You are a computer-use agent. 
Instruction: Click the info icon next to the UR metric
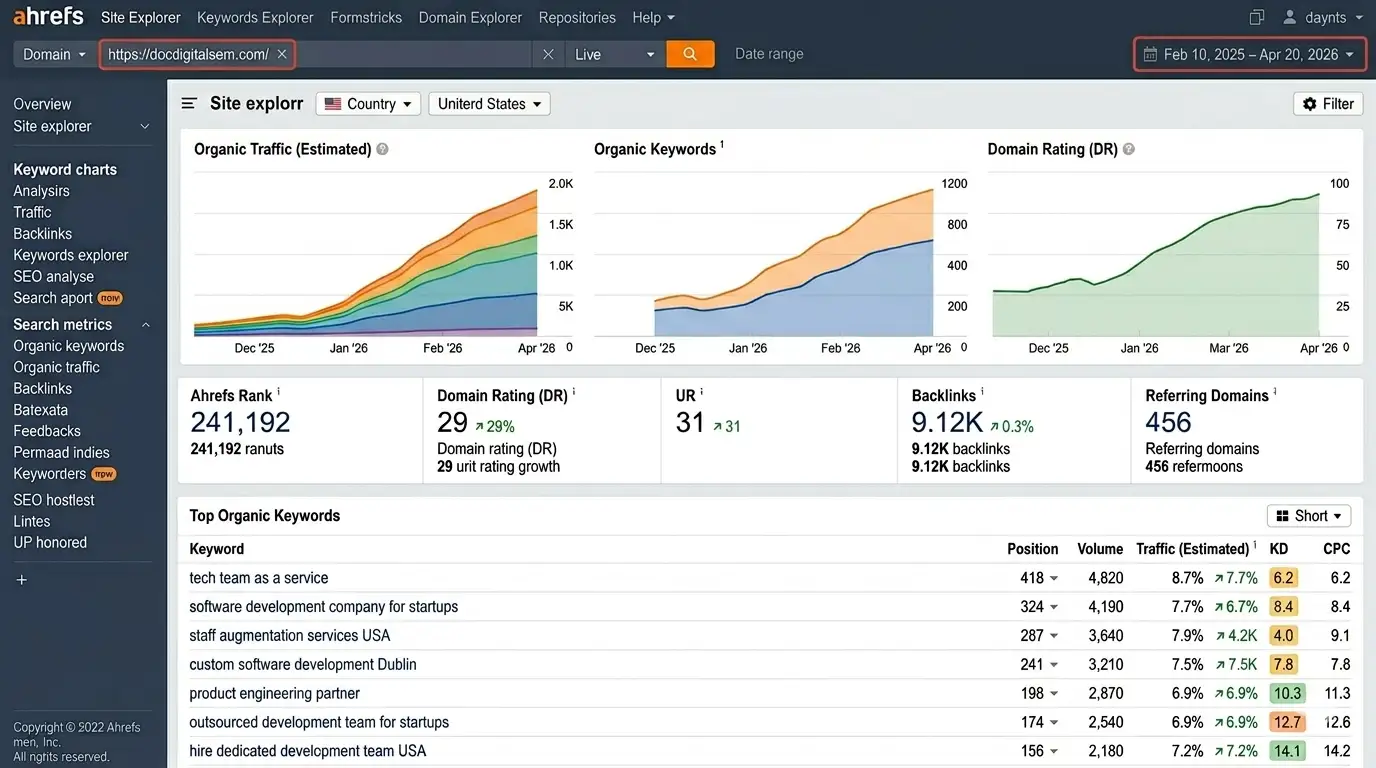tap(701, 392)
